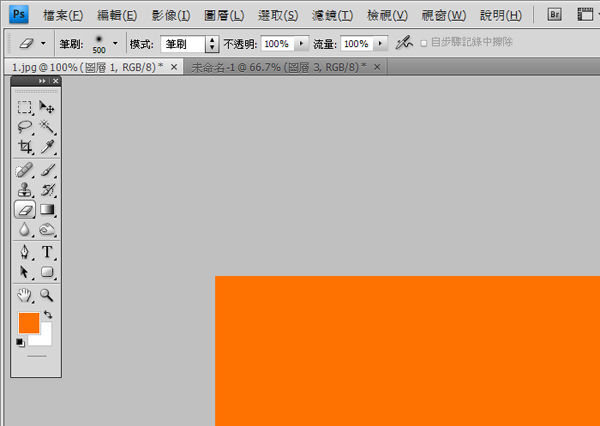Screen dimensions: 600x426
Task: Open the 視窗(W) menu
Action: tap(444, 16)
